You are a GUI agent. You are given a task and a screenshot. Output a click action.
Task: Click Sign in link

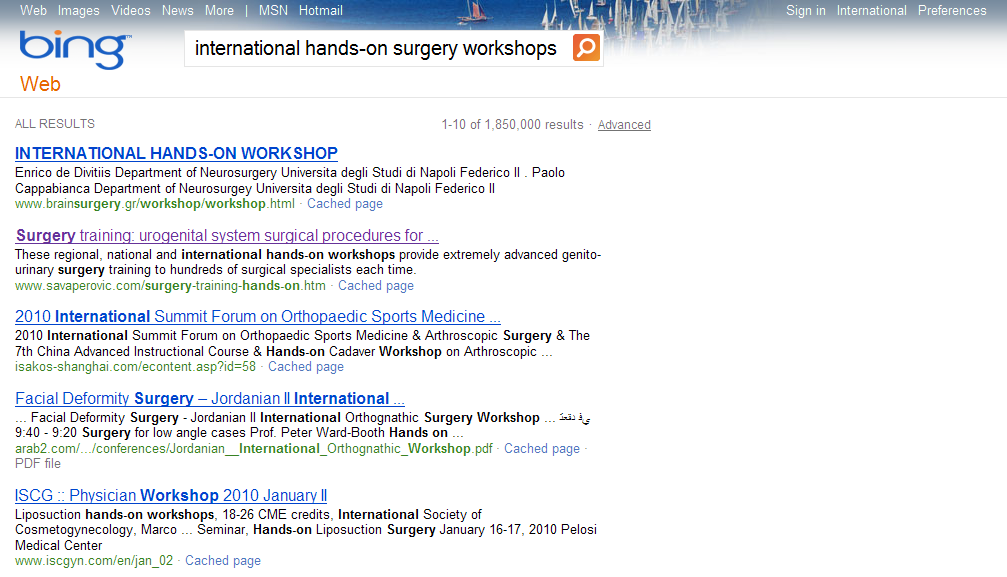805,11
